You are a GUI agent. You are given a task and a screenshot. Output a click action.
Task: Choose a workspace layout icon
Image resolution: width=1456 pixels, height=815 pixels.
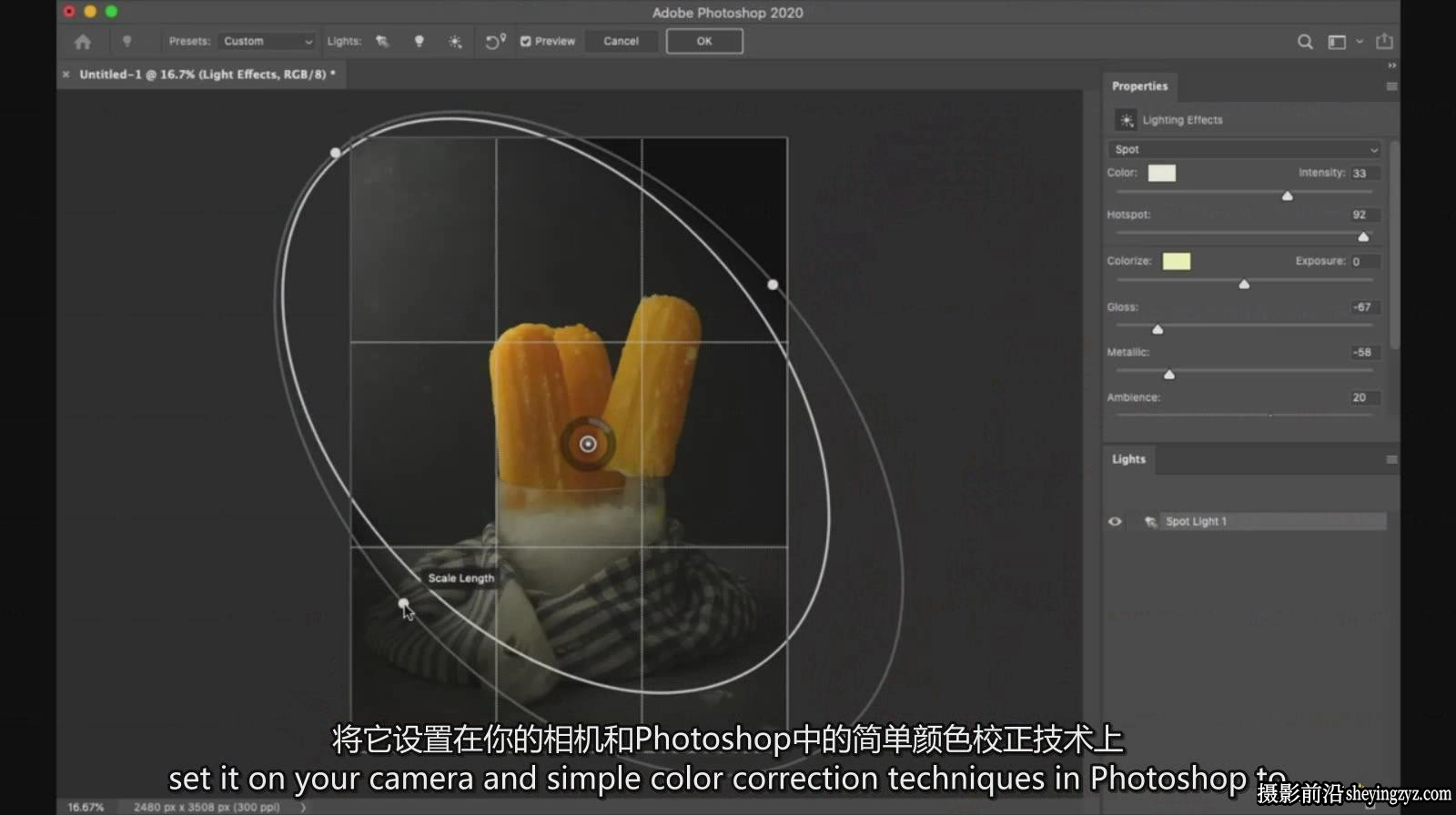point(1337,42)
